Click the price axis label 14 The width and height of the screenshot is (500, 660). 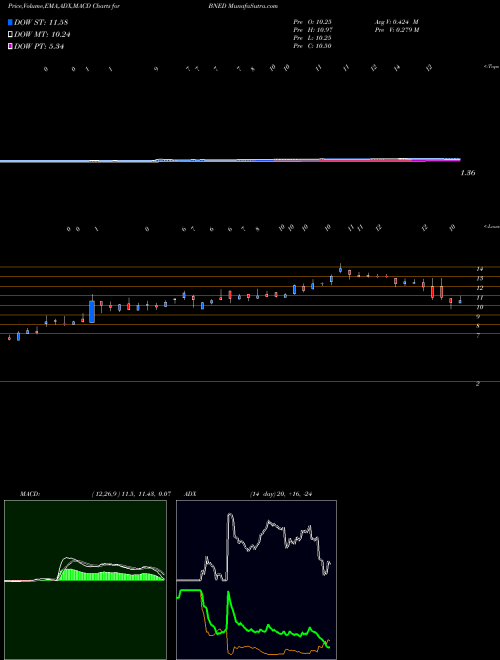pyautogui.click(x=479, y=269)
